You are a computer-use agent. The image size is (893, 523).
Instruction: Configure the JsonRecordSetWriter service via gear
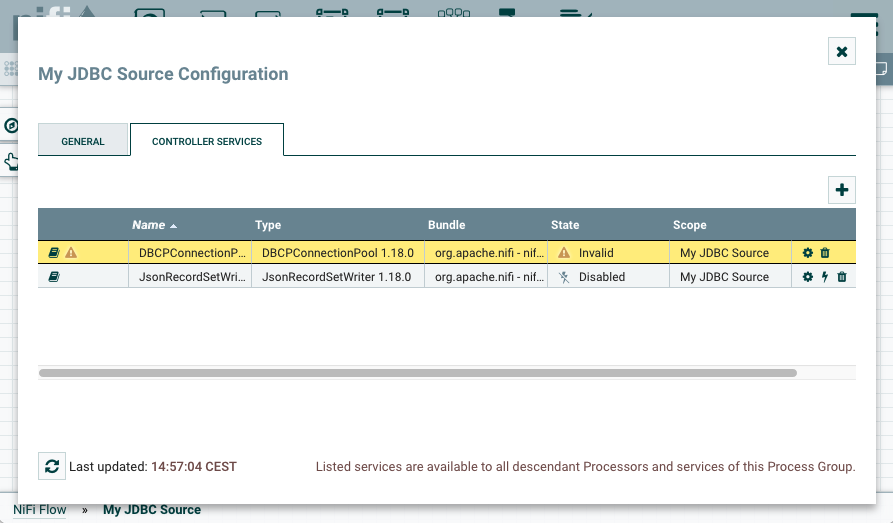[808, 277]
